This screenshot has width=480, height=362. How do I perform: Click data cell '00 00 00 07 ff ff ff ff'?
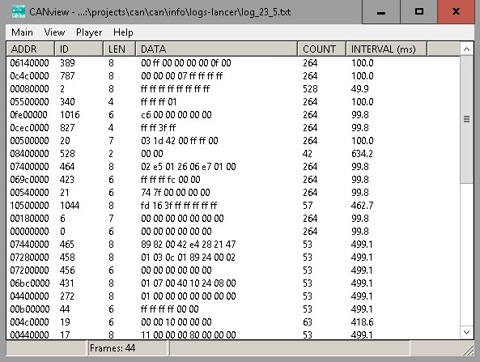182,76
